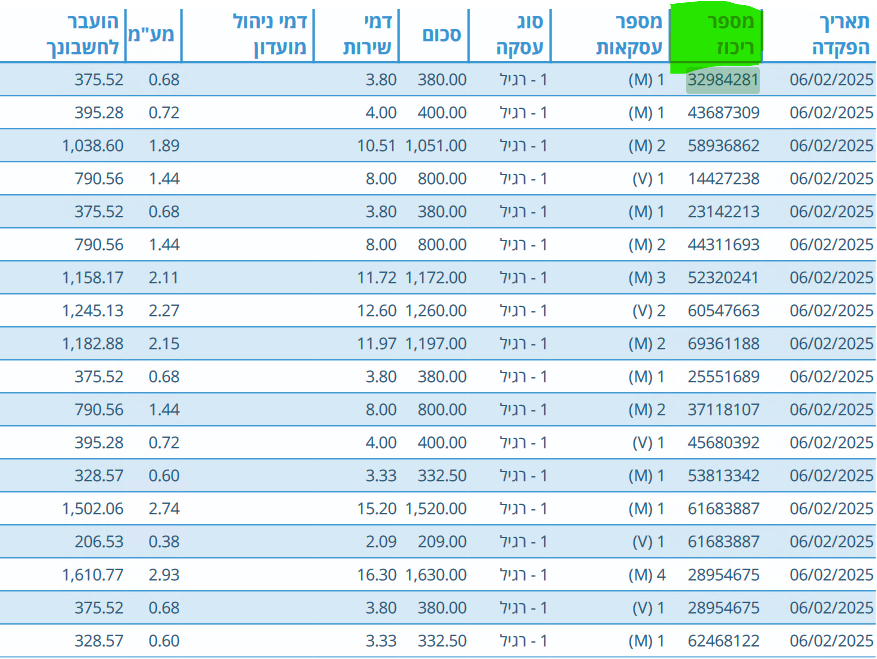Click transferred amount 1,158.17
Image resolution: width=877 pixels, height=659 pixels.
coord(92,278)
